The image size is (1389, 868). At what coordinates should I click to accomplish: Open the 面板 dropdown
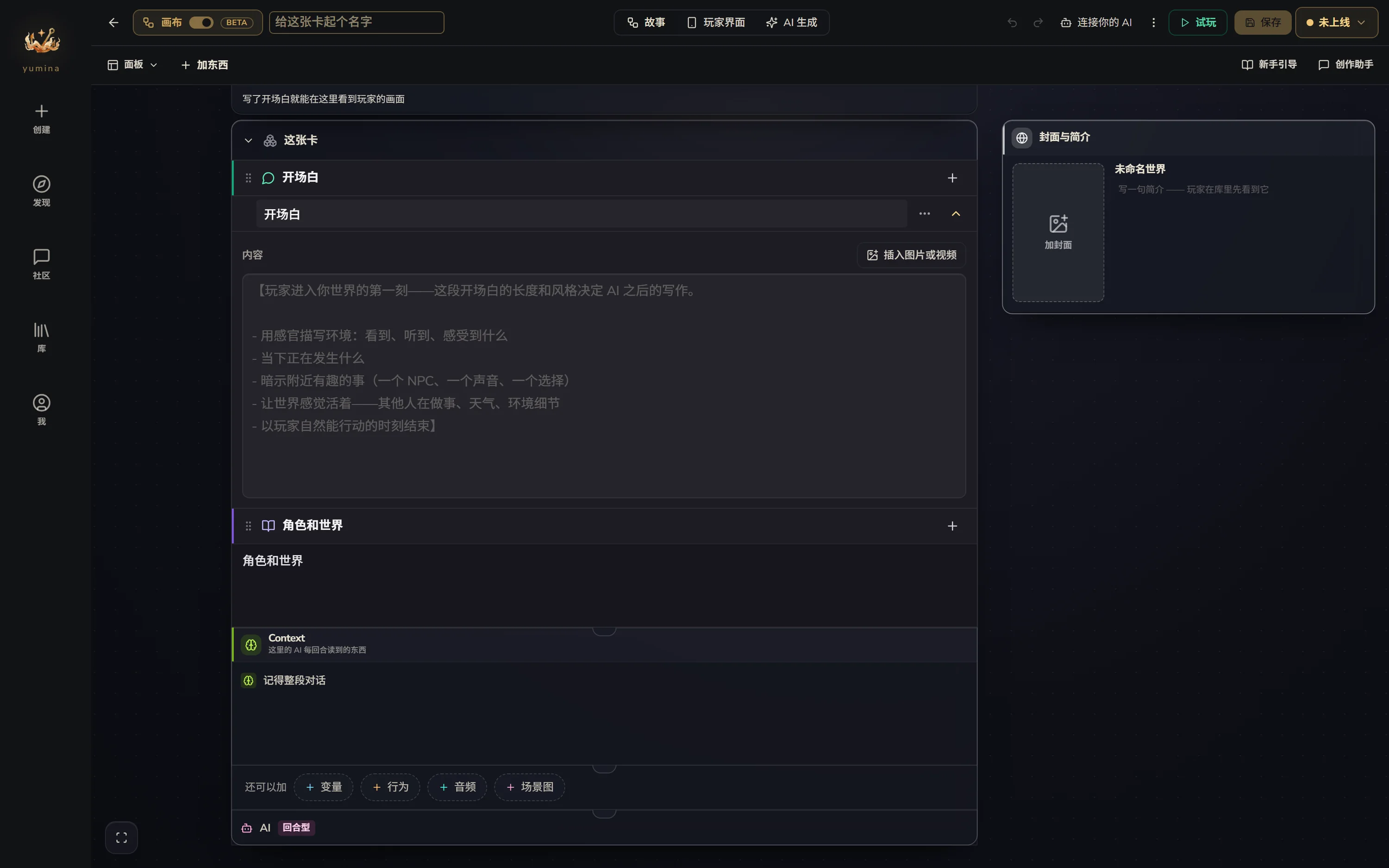tap(132, 65)
